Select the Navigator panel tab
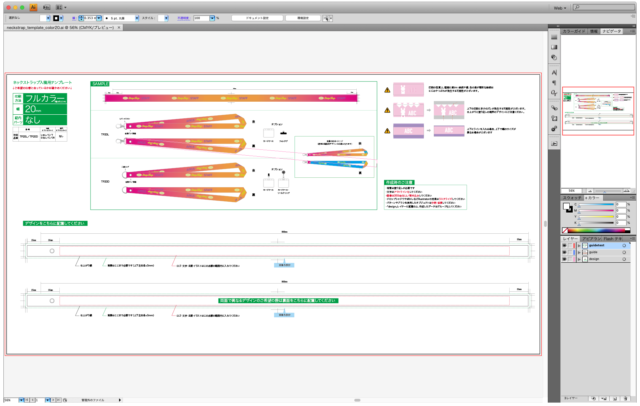640x406 pixels. click(x=611, y=31)
